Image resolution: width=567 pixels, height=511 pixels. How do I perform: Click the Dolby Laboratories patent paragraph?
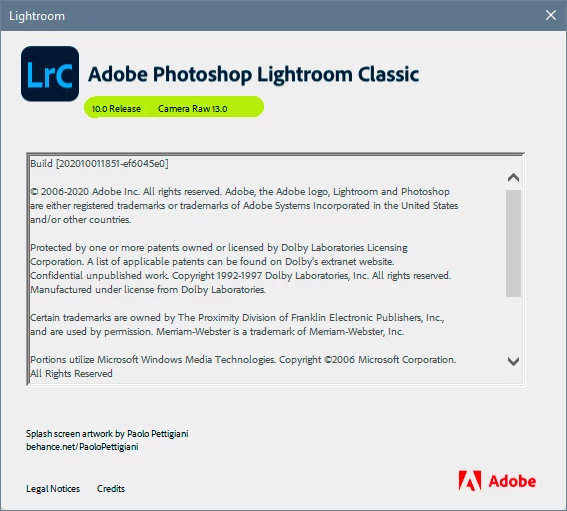pyautogui.click(x=241, y=268)
